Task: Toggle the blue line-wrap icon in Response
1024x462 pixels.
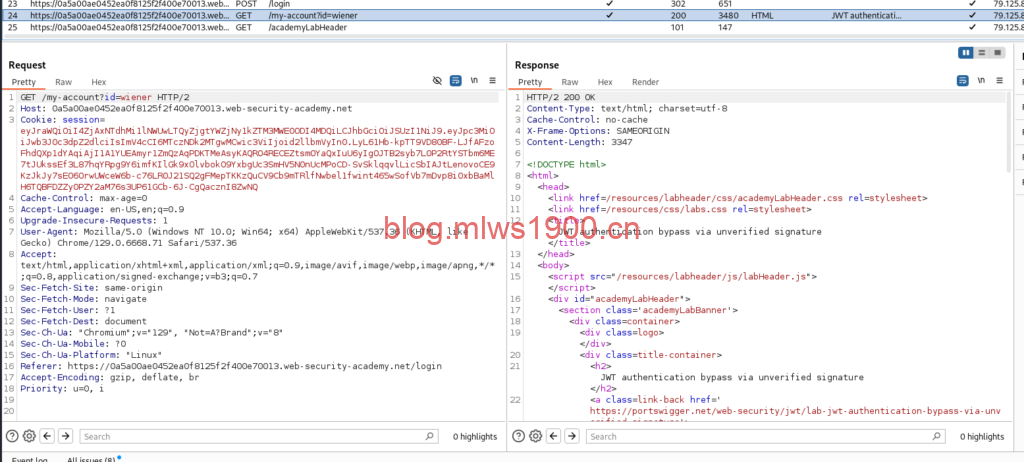Action: point(963,80)
